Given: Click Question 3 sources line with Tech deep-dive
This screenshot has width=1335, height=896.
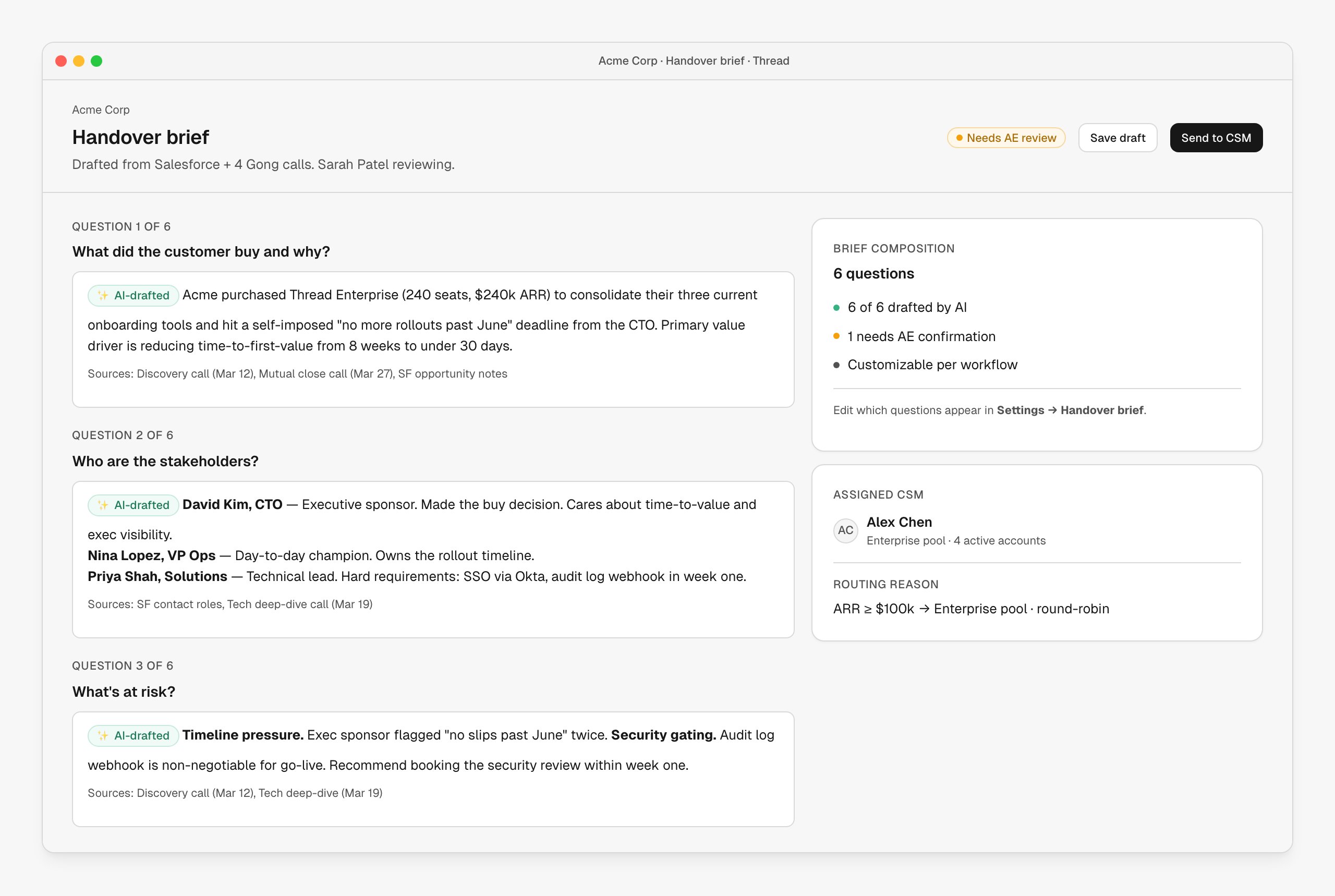Looking at the screenshot, I should [x=235, y=793].
